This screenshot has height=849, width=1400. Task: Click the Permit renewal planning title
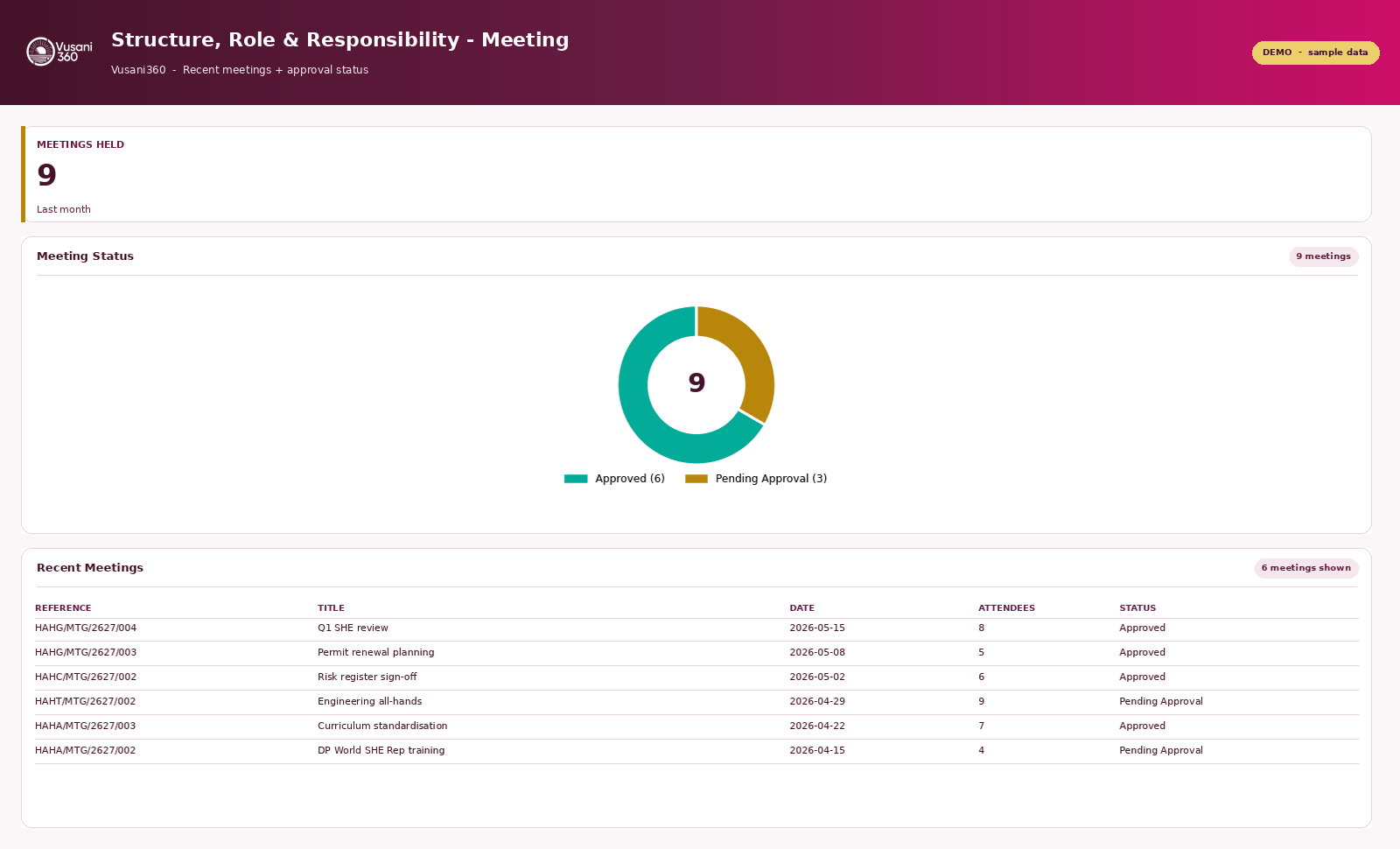(376, 653)
